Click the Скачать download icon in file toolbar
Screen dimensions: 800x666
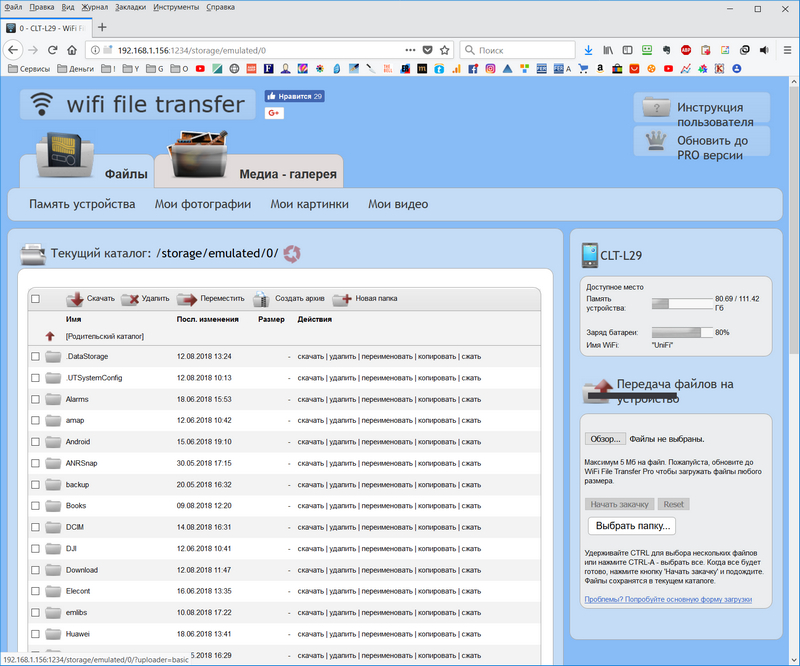click(x=75, y=299)
